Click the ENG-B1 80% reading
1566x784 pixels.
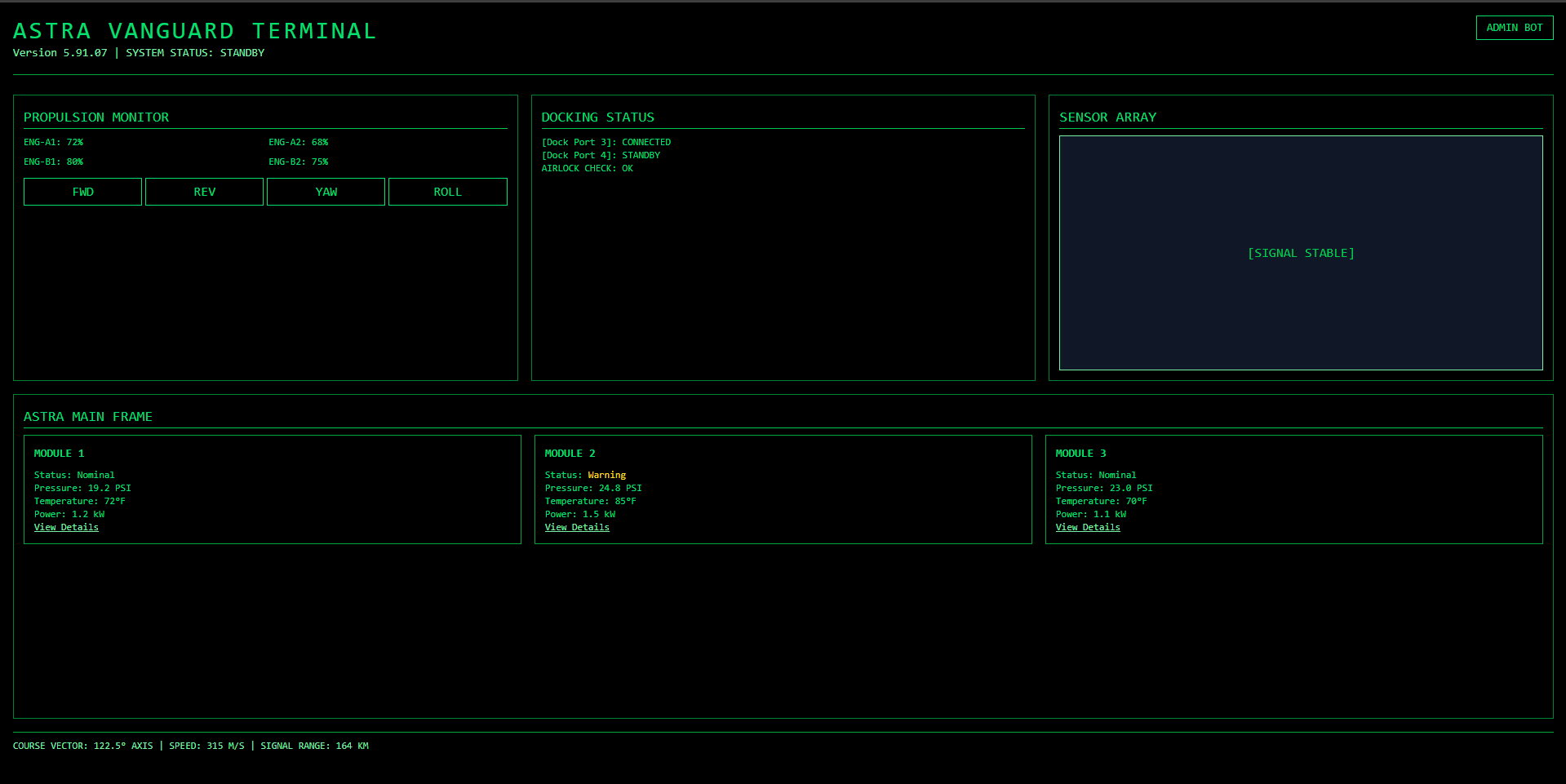tap(54, 162)
